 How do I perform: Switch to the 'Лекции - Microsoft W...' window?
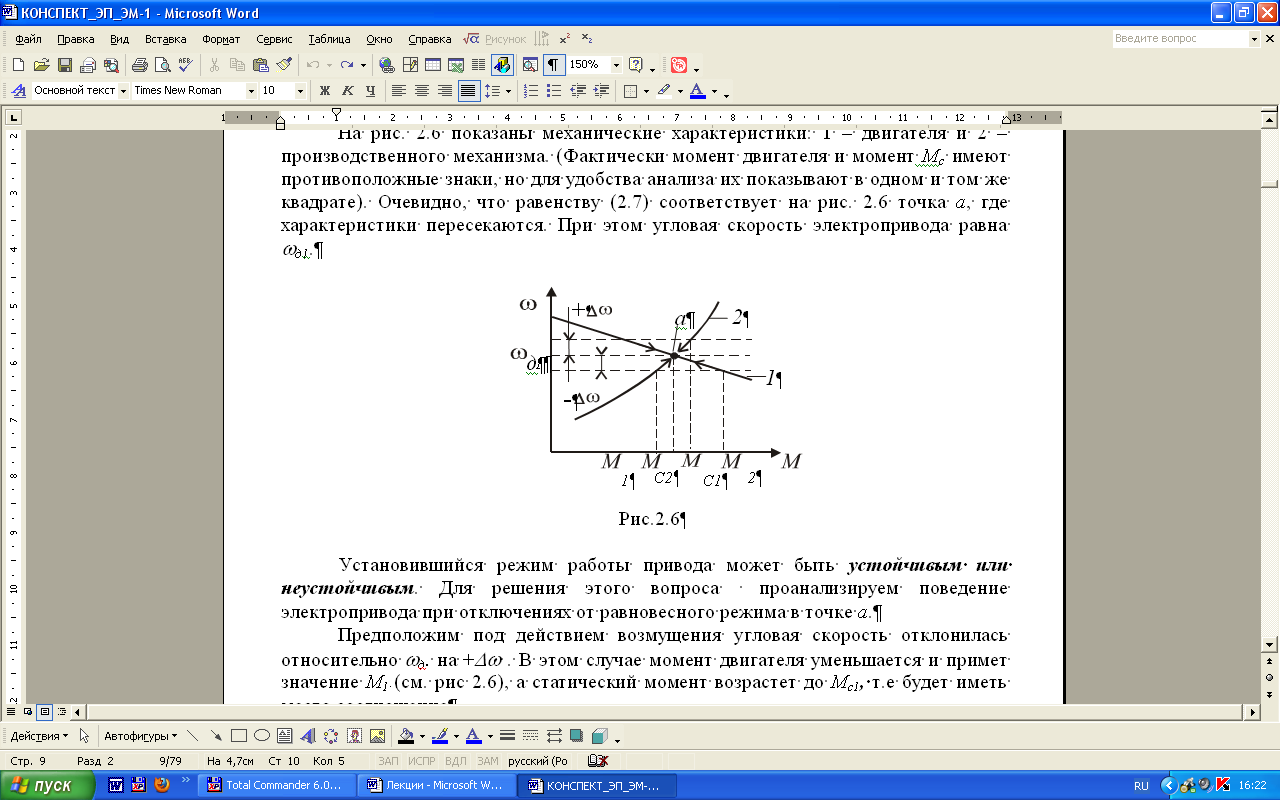[436, 786]
